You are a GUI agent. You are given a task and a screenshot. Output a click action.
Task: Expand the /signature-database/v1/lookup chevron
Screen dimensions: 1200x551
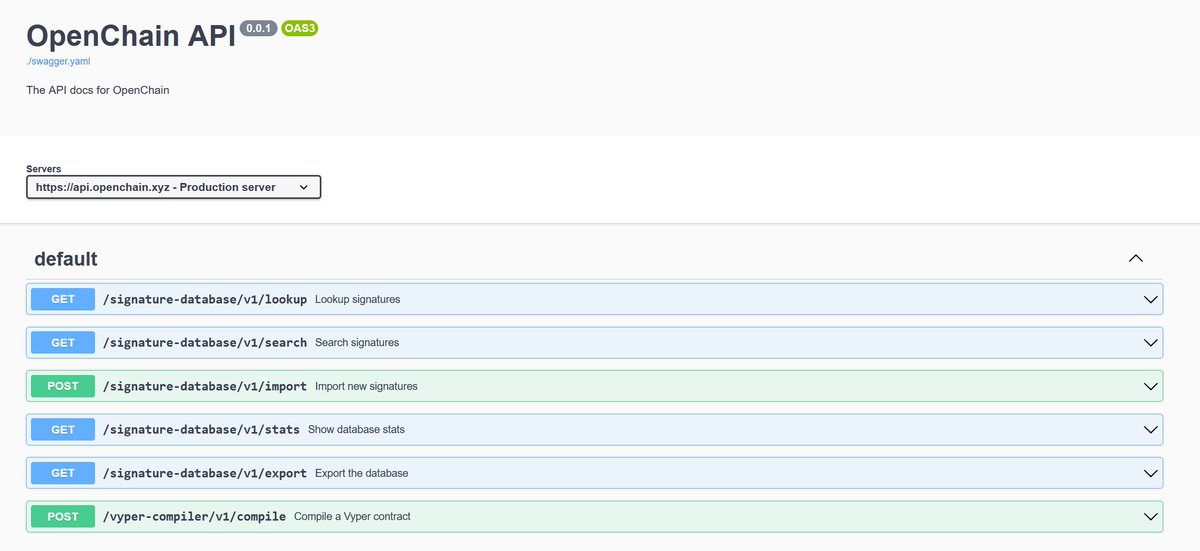(x=1150, y=299)
